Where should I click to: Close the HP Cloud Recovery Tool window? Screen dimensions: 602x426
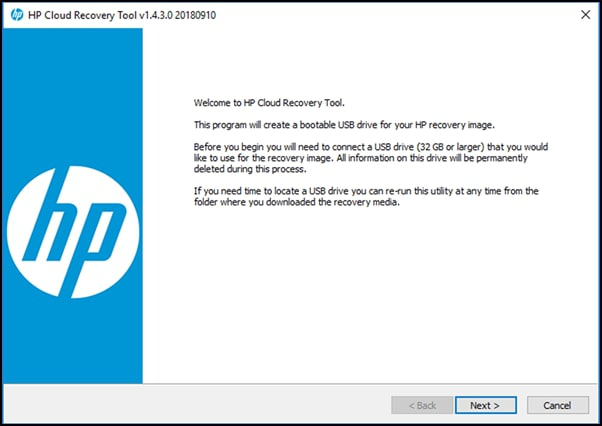coord(583,14)
